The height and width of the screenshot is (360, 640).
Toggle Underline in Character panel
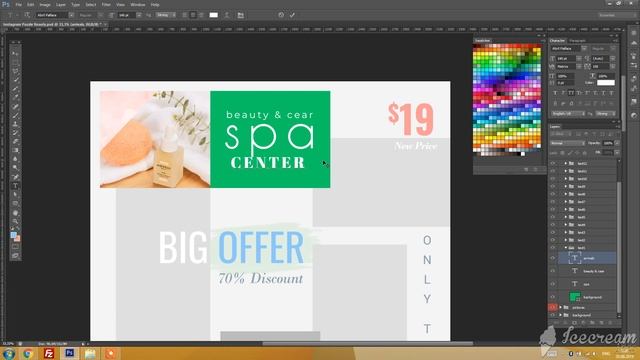[x=603, y=93]
